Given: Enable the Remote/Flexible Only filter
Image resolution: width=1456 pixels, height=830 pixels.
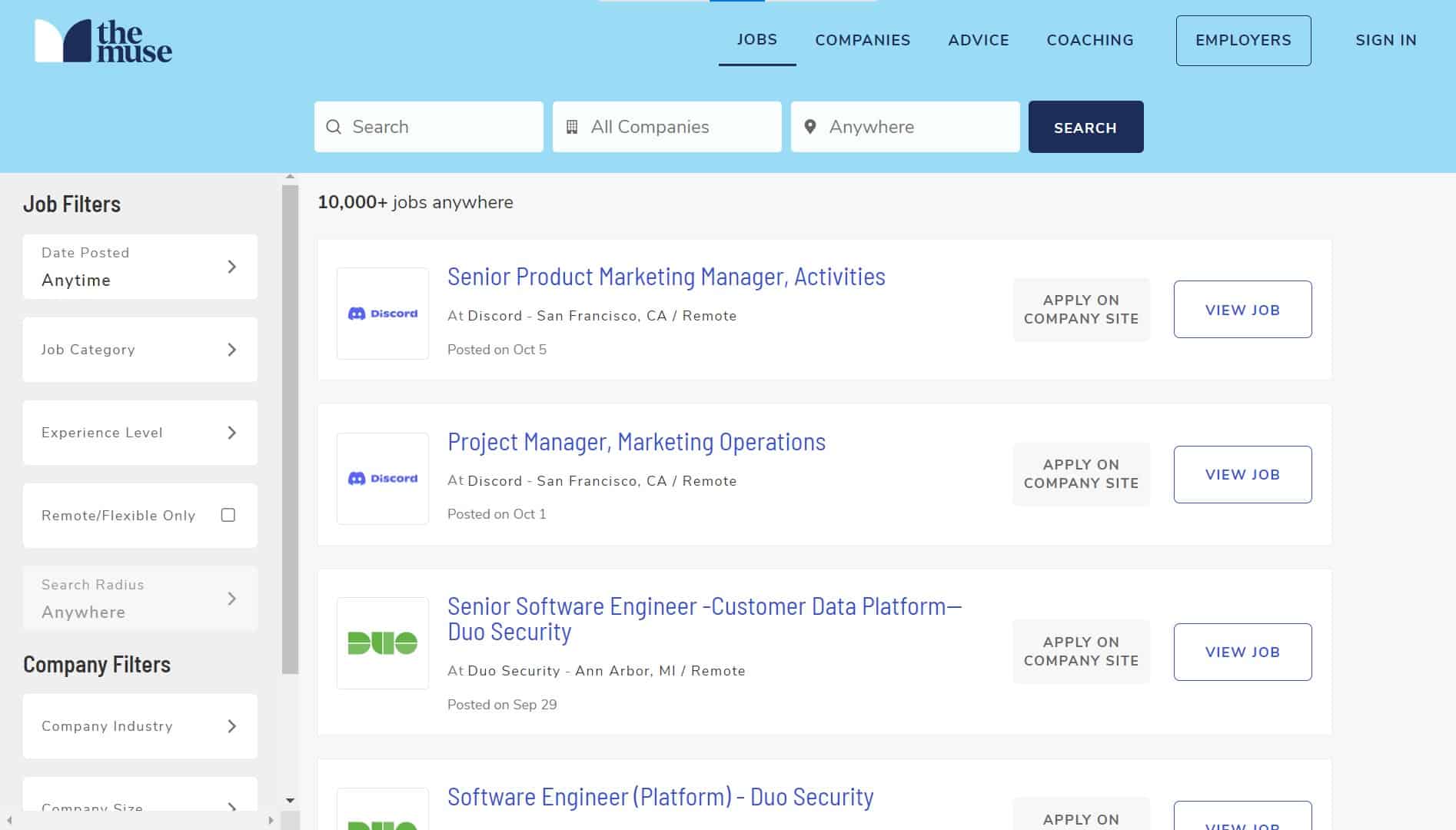Looking at the screenshot, I should [228, 515].
